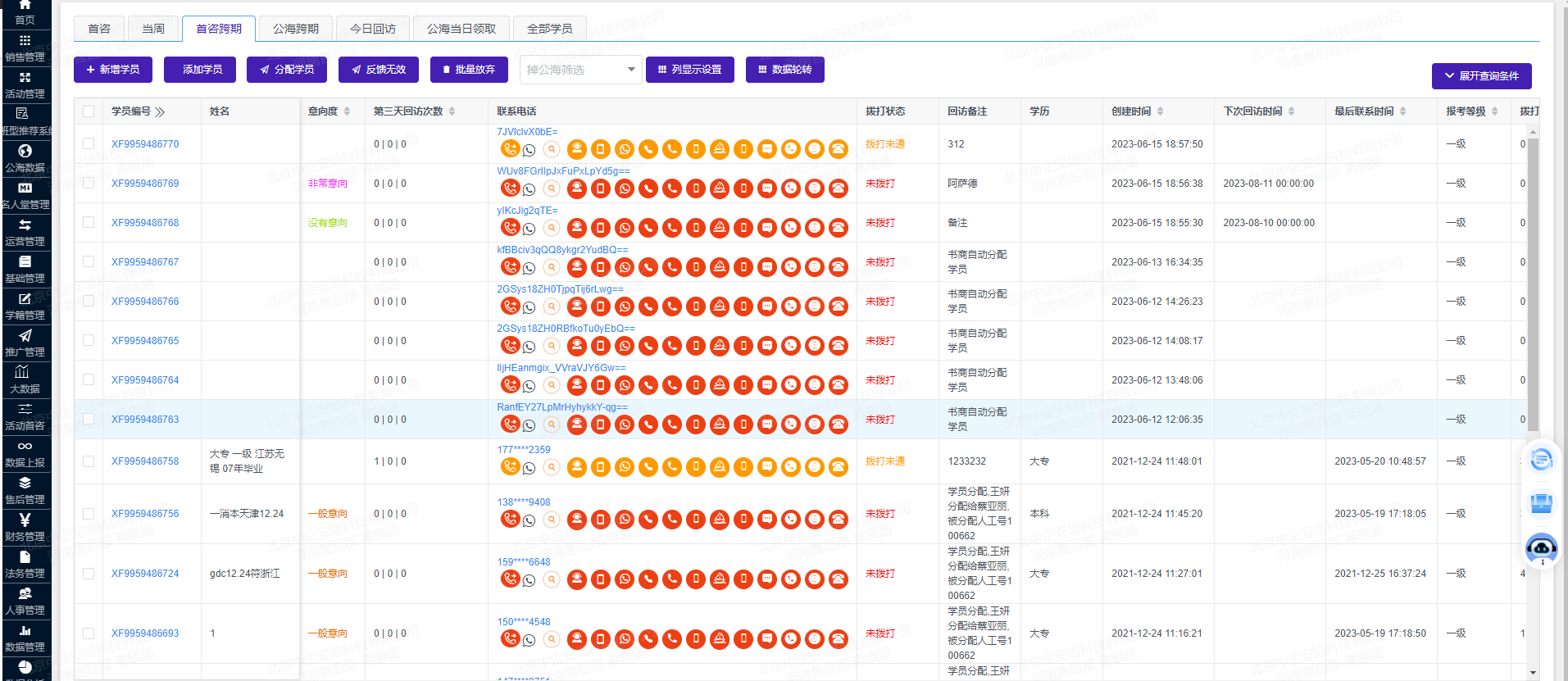Sort by 下次回访时间 column arrows
Viewport: 1568px width, 681px height.
(x=1291, y=111)
